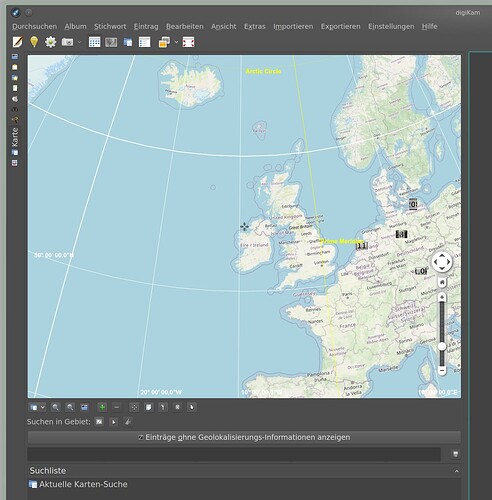Collapse the Suchliste panel chevron

pos(456,471)
